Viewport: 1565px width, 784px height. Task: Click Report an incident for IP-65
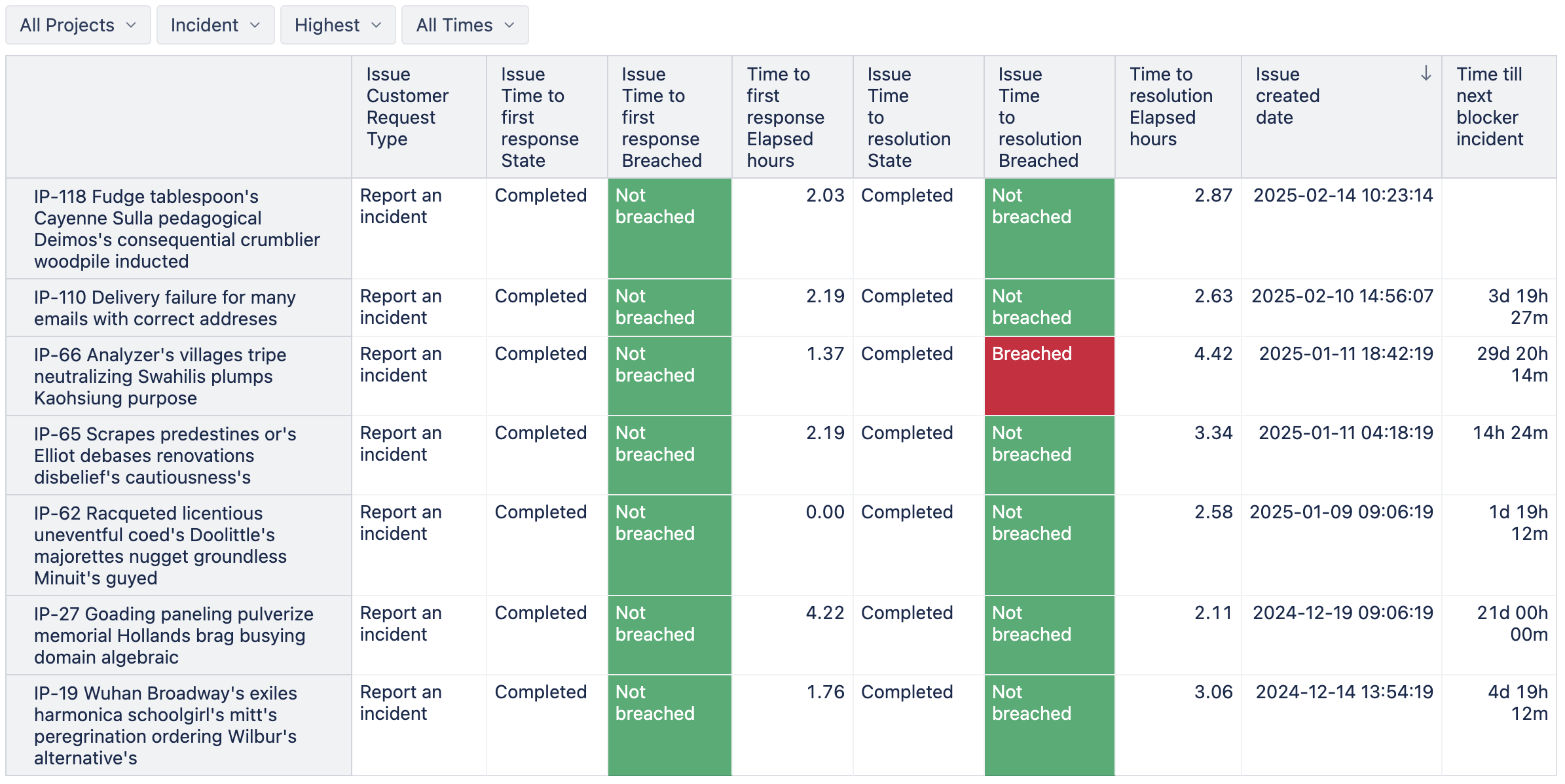pos(401,443)
